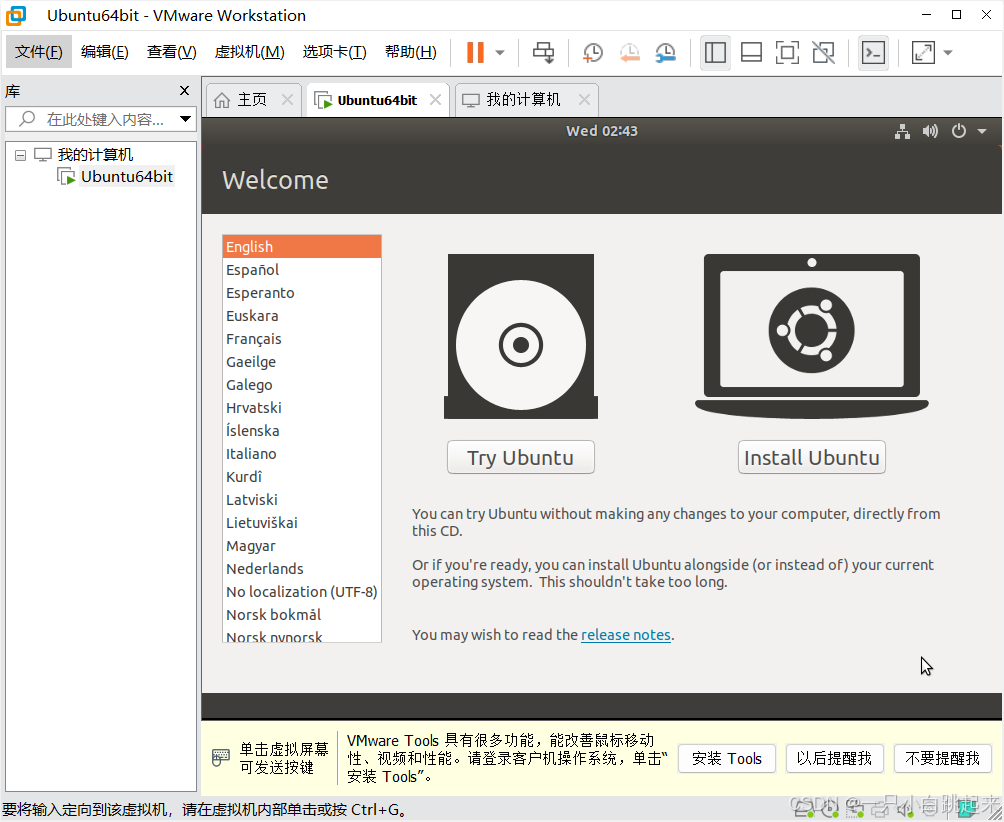Toggle Unity mode toolbar icon
This screenshot has width=1004, height=822.
tap(823, 52)
